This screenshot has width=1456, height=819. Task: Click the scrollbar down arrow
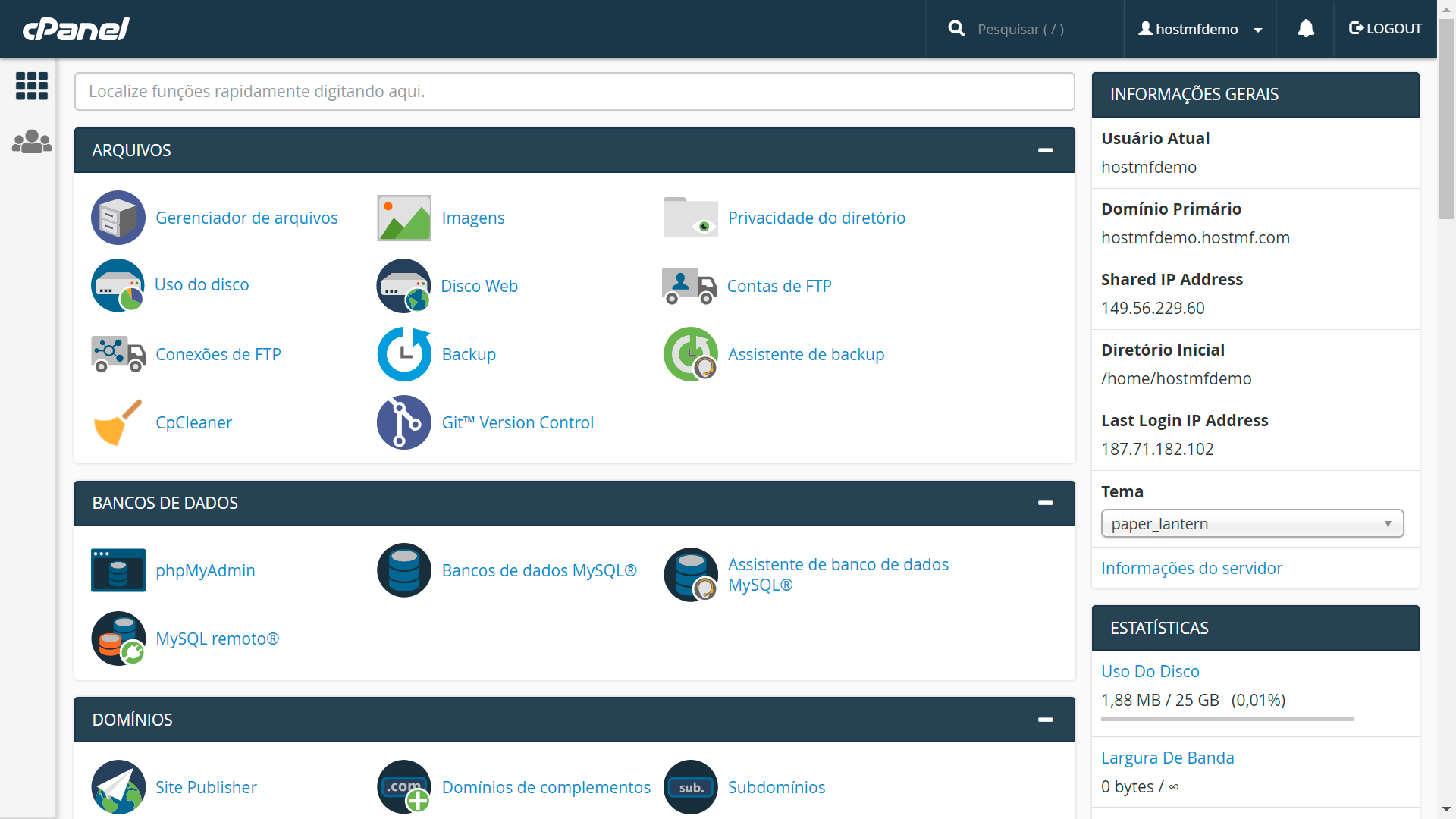(1446, 809)
